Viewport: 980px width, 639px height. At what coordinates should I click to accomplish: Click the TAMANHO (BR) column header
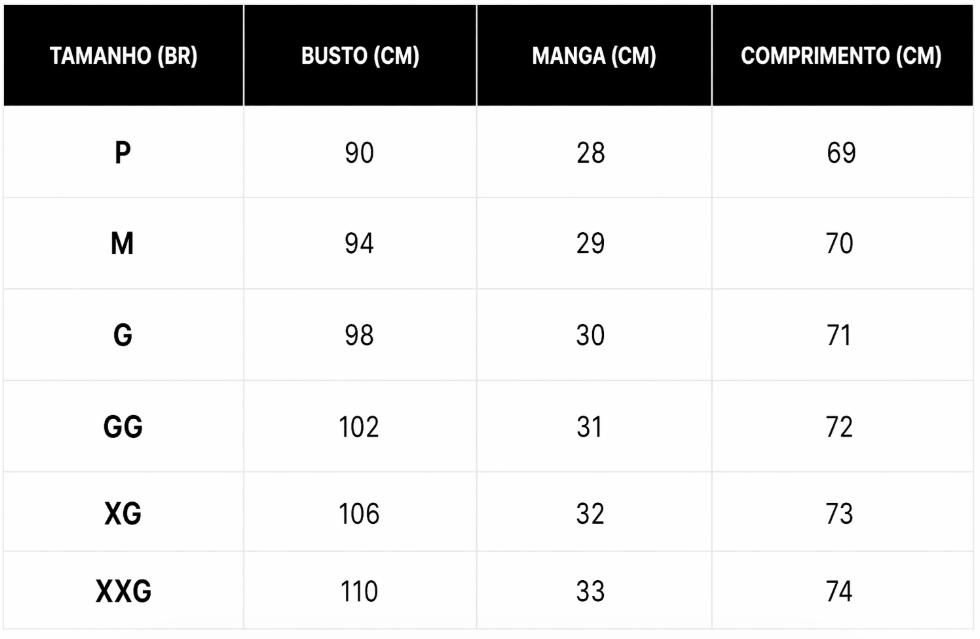[123, 57]
